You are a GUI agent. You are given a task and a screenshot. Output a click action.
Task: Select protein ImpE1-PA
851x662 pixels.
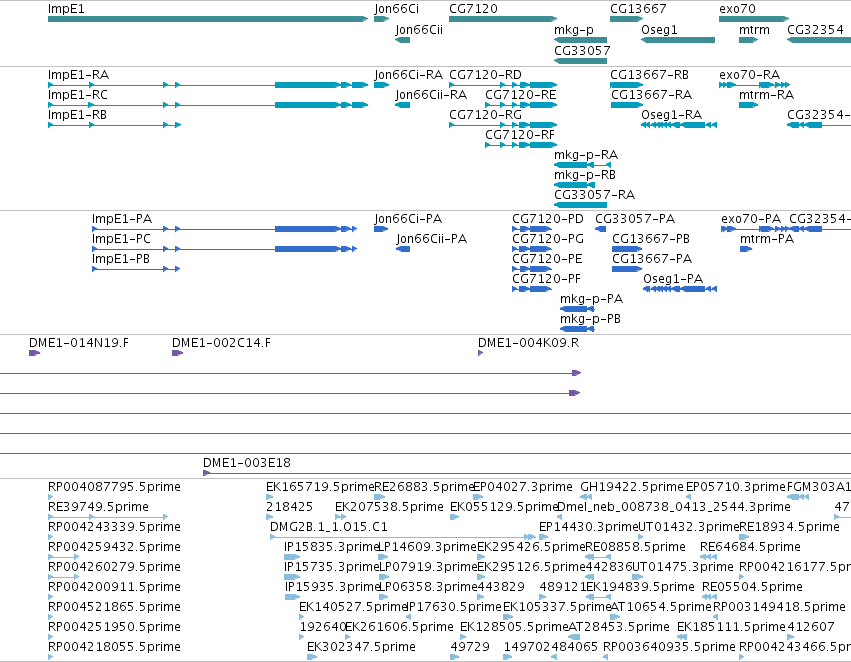click(224, 229)
